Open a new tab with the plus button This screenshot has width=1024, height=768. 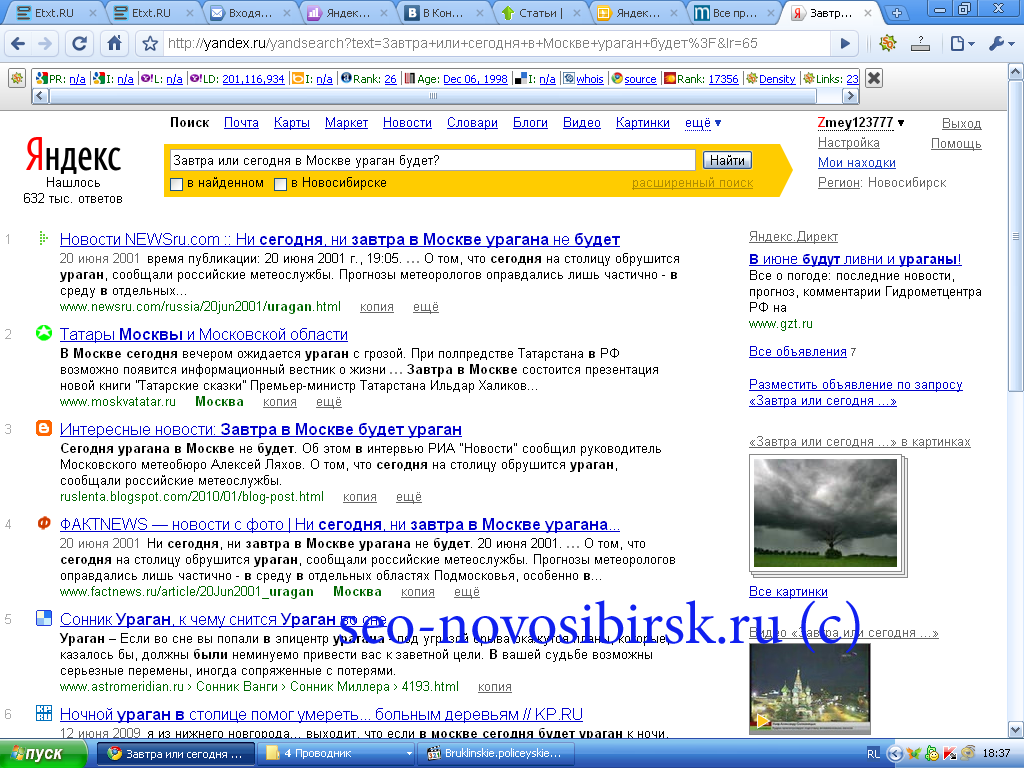[x=897, y=12]
